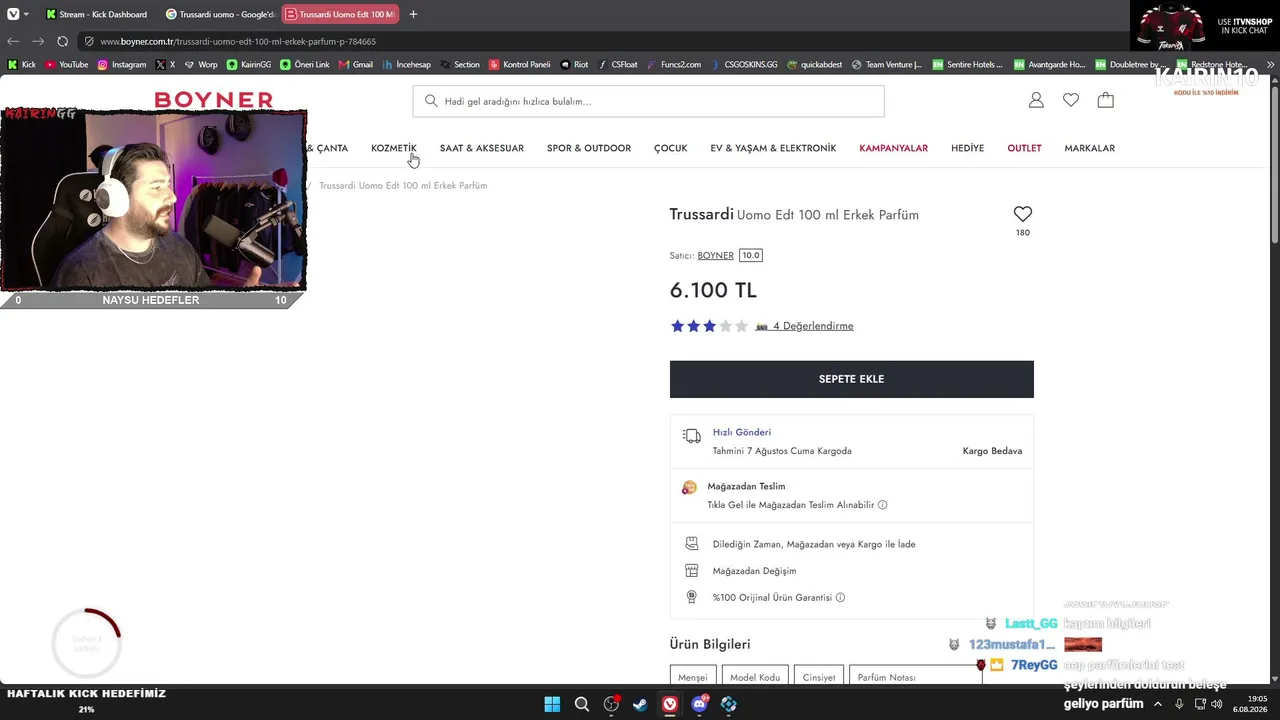
Task: Go forward to the next page
Action: 38,41
